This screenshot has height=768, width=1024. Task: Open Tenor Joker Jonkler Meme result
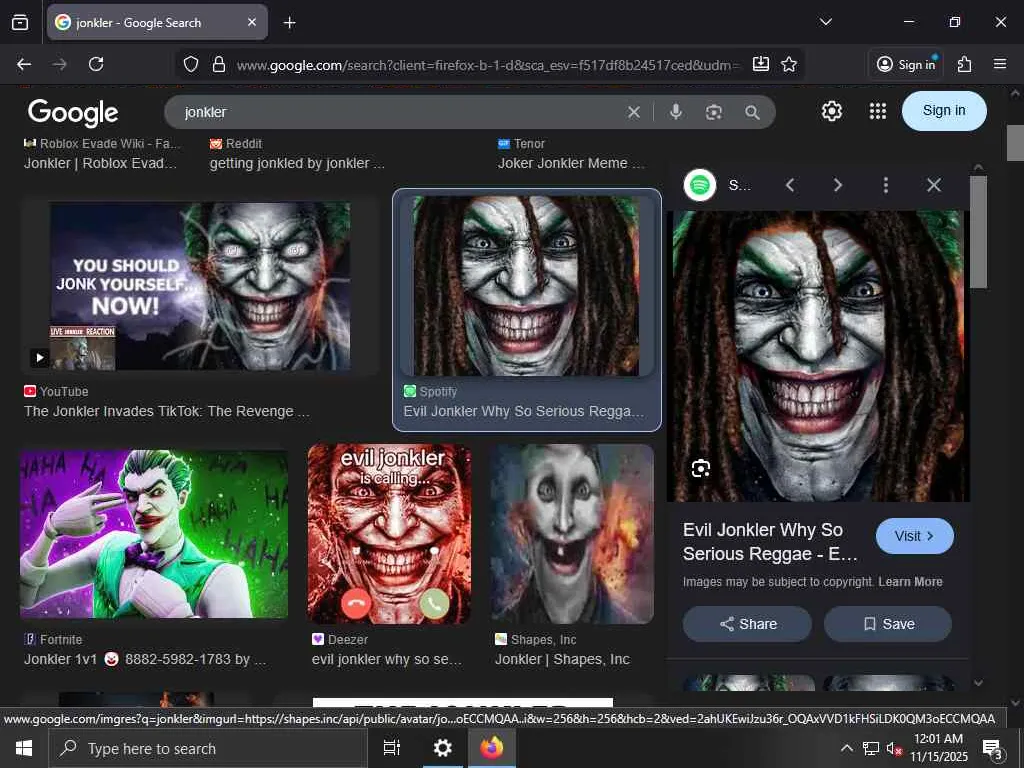[x=571, y=163]
